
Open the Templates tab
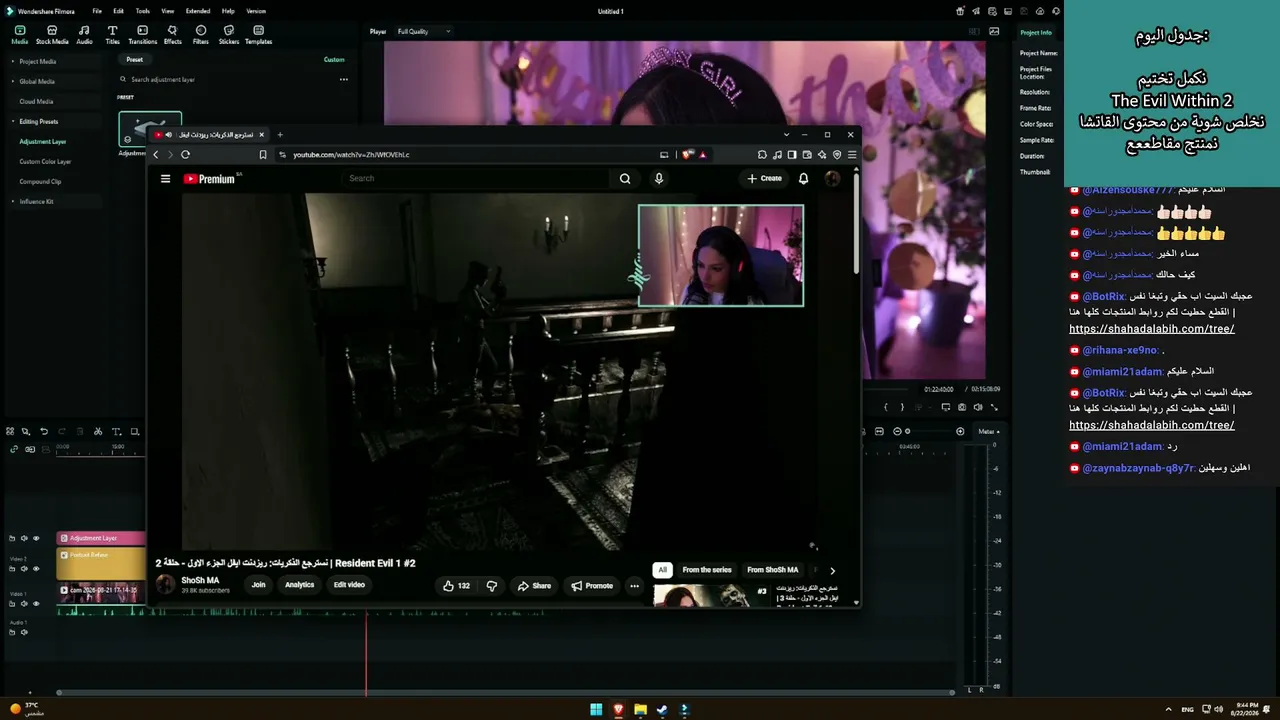pos(258,35)
